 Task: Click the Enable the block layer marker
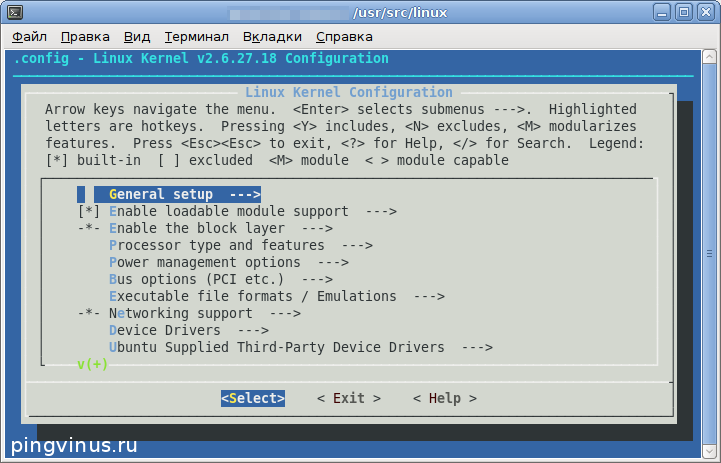(88, 229)
